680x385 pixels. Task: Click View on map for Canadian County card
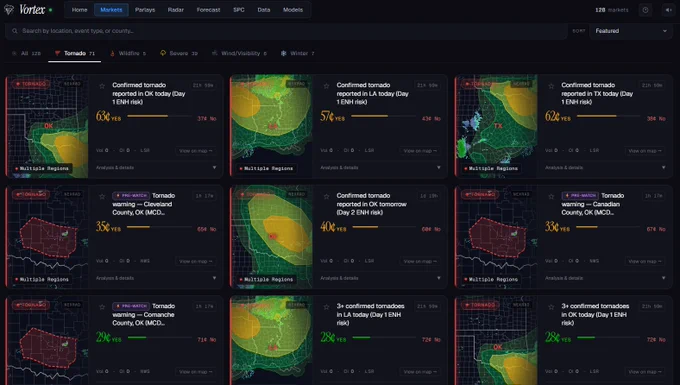click(645, 261)
